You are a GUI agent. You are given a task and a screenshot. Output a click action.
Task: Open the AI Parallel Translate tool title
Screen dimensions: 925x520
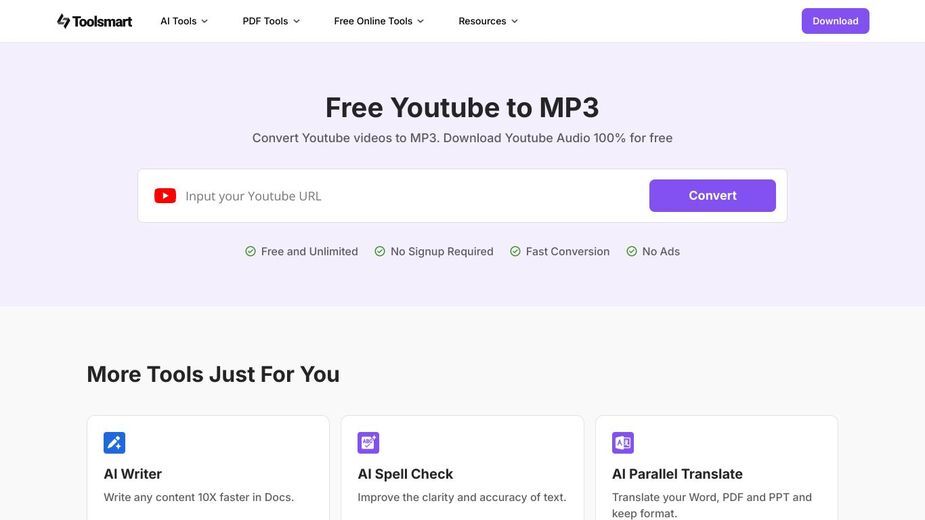pyautogui.click(x=677, y=474)
